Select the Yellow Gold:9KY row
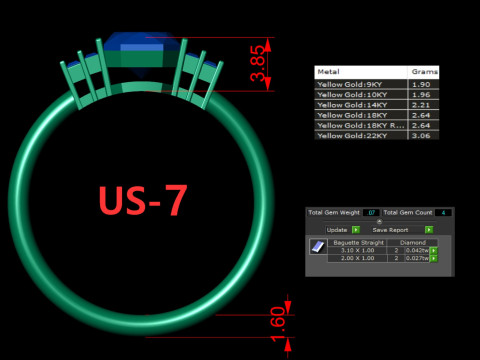The image size is (480, 360). pos(377,84)
